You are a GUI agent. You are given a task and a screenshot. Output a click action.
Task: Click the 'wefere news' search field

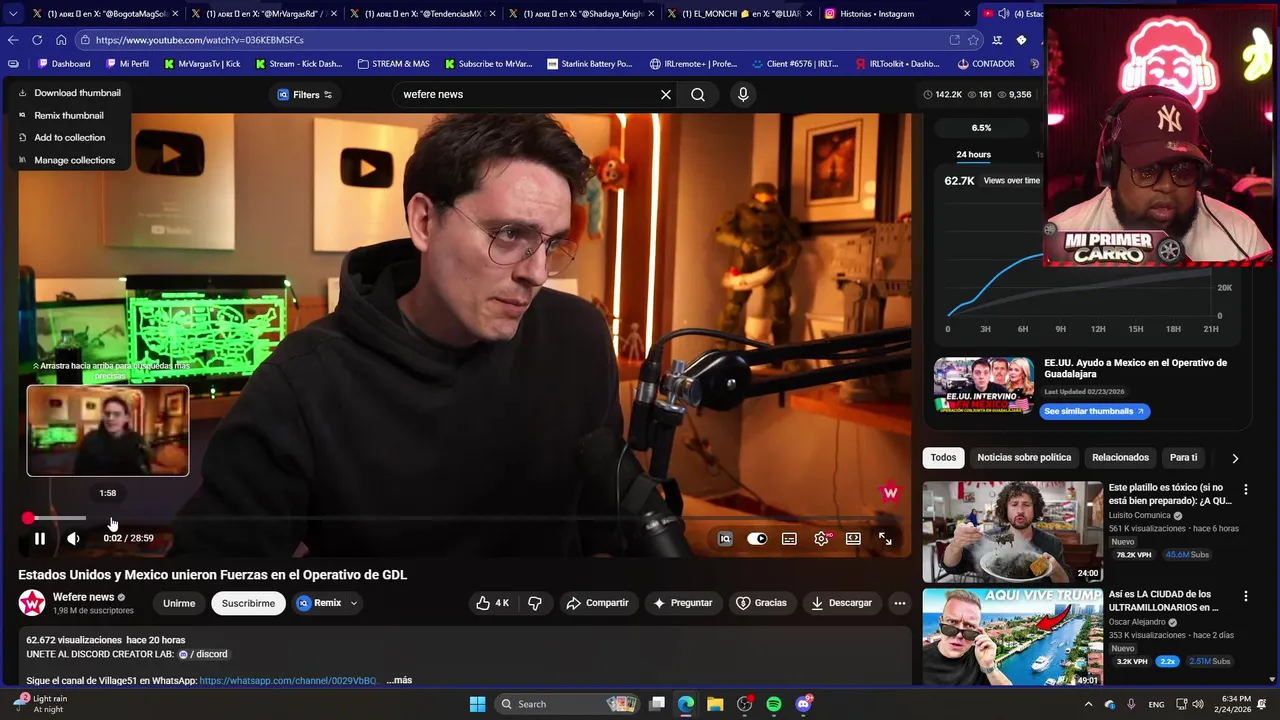point(525,94)
